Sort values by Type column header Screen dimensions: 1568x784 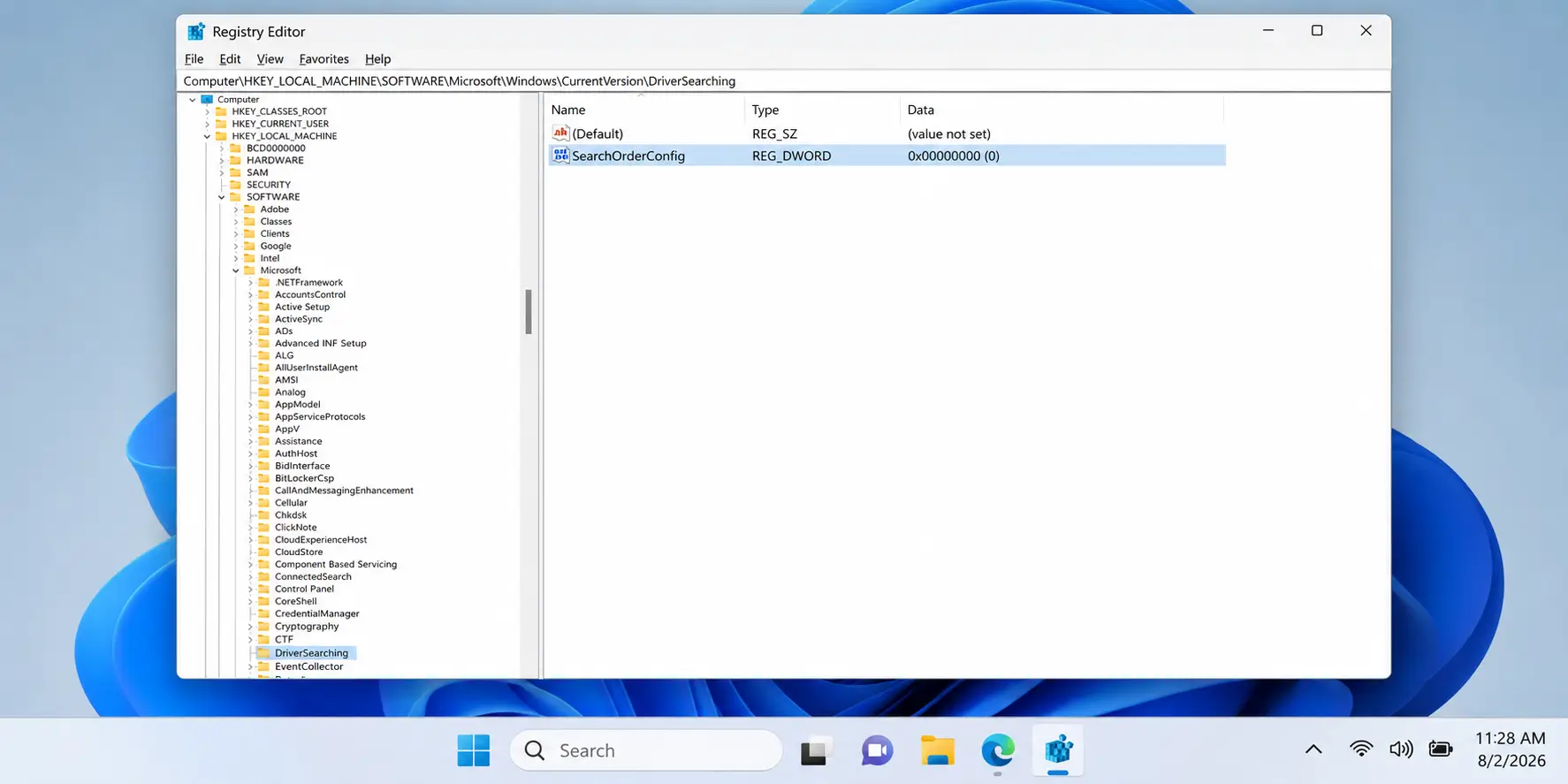coord(822,110)
